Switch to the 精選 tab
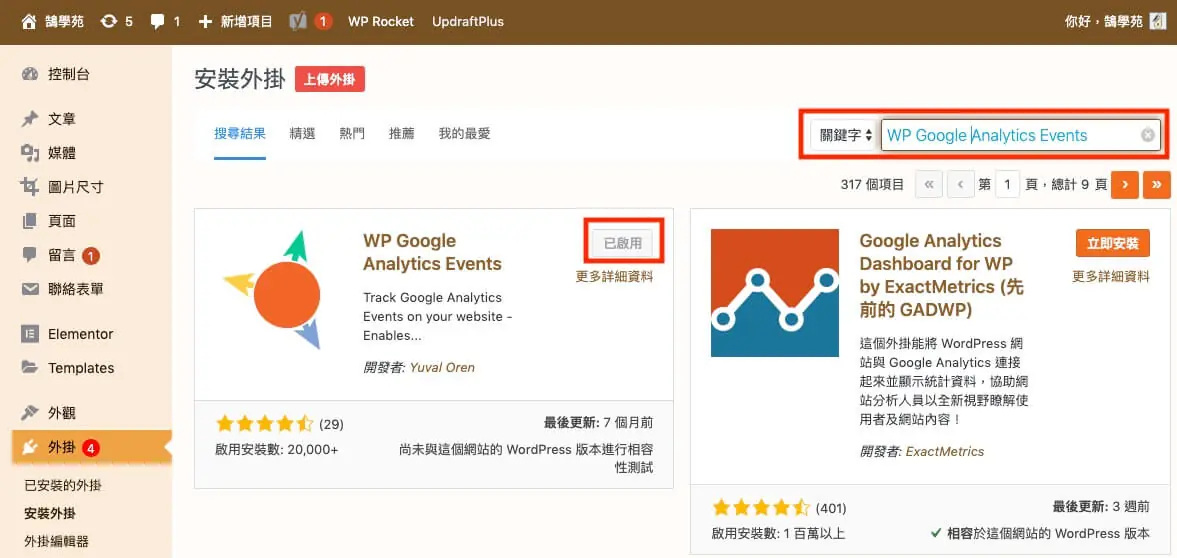Image resolution: width=1177 pixels, height=558 pixels. (x=303, y=134)
